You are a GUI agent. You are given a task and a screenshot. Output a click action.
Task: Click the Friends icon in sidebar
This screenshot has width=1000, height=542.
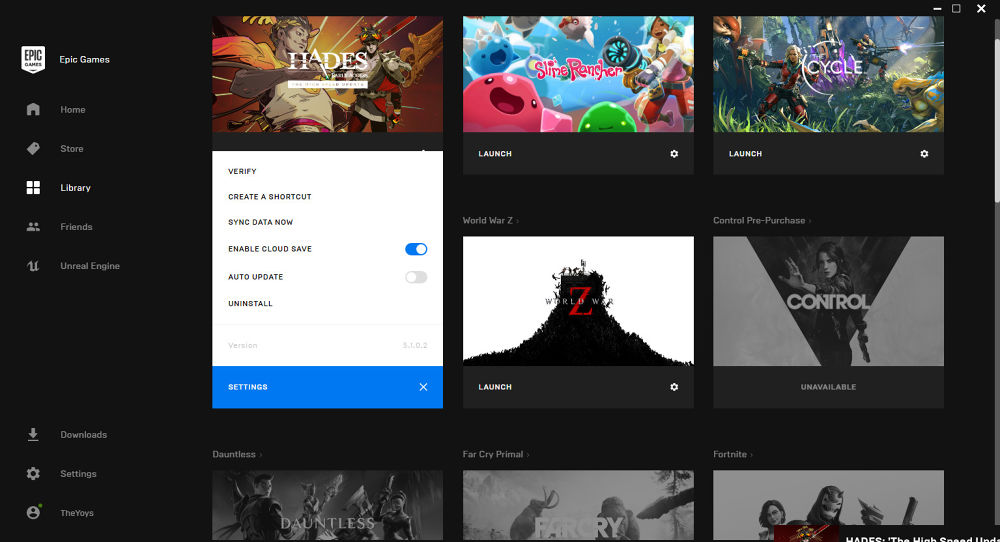[33, 227]
